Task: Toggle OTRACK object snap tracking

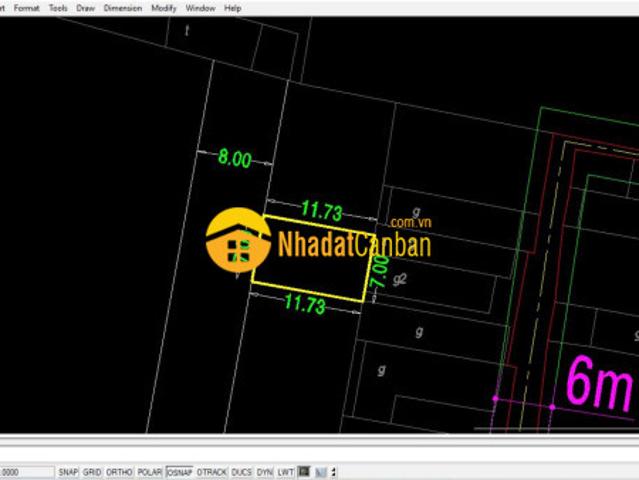Action: pyautogui.click(x=212, y=472)
